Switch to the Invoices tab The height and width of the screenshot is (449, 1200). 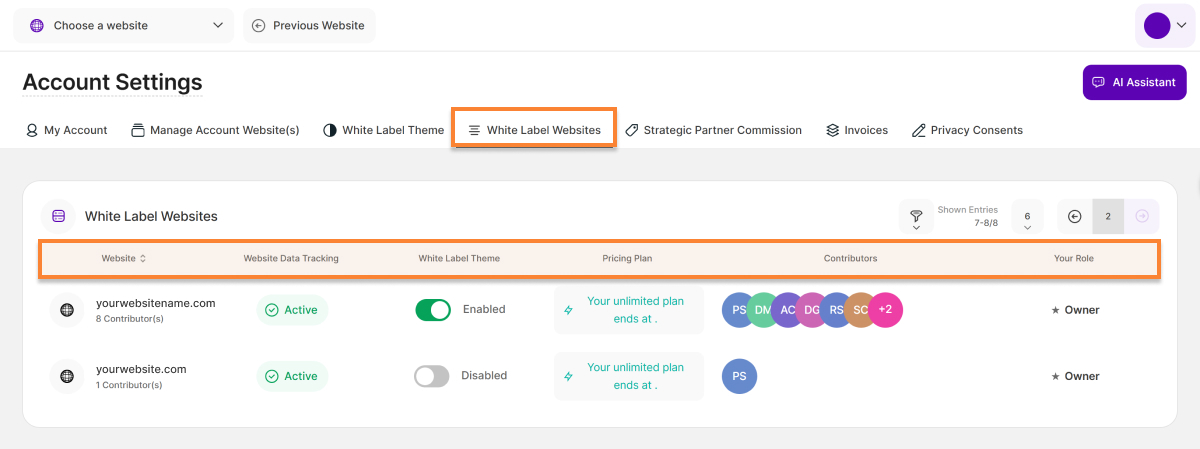coord(856,130)
